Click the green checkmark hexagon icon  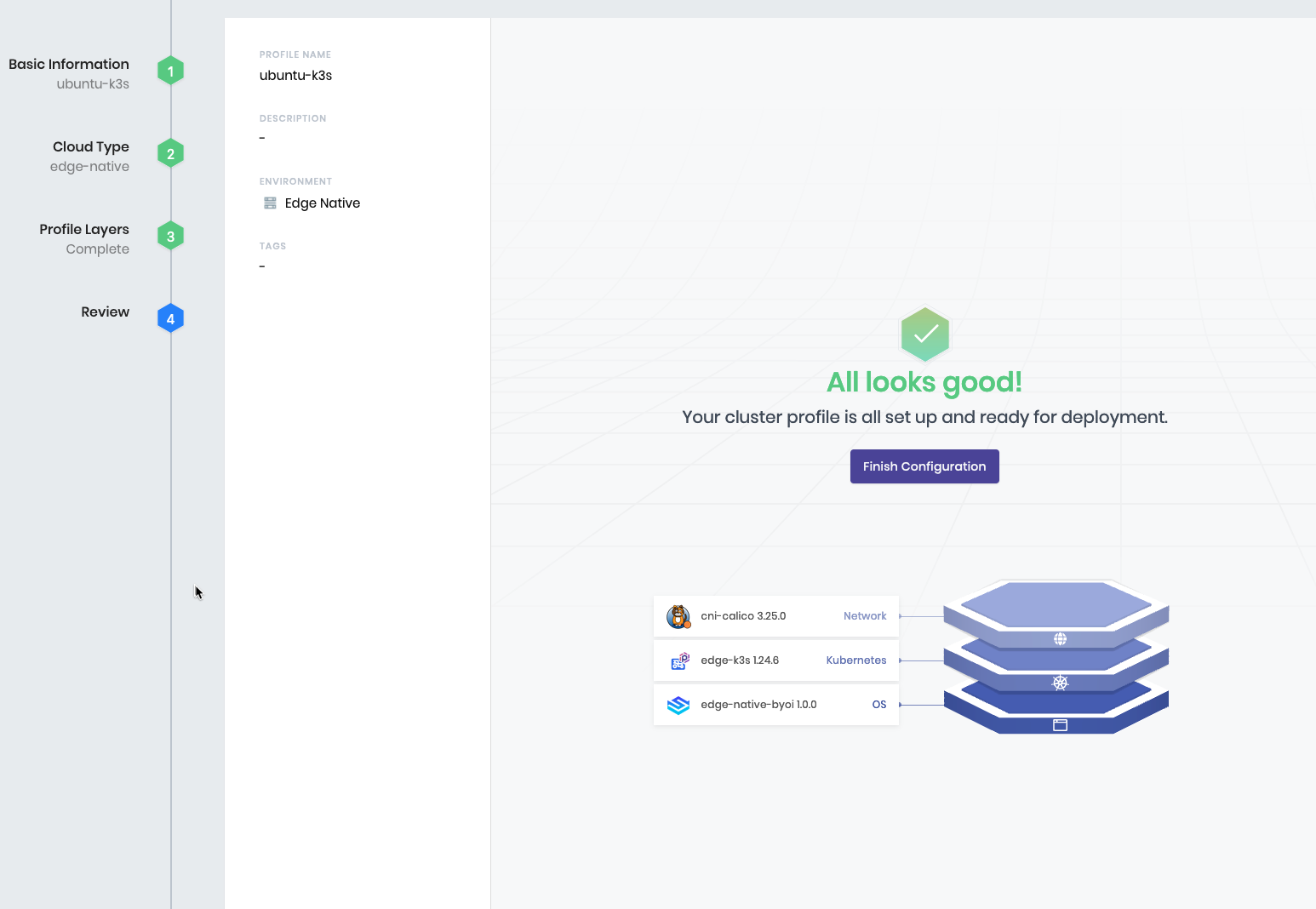pyautogui.click(x=925, y=334)
